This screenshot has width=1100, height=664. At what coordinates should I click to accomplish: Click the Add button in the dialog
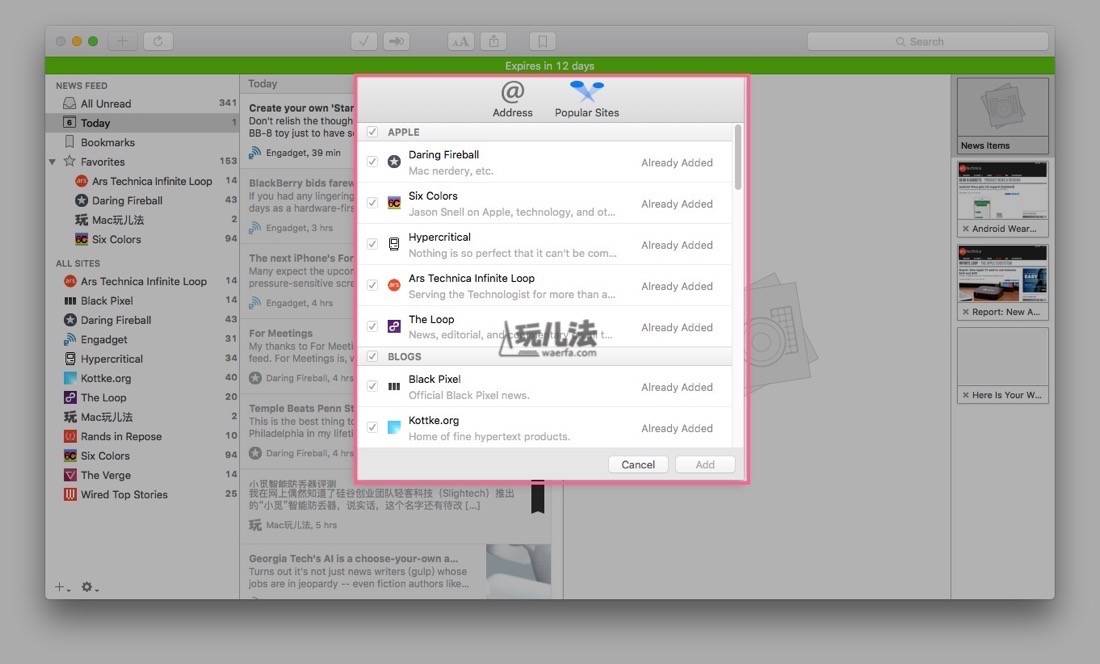705,464
